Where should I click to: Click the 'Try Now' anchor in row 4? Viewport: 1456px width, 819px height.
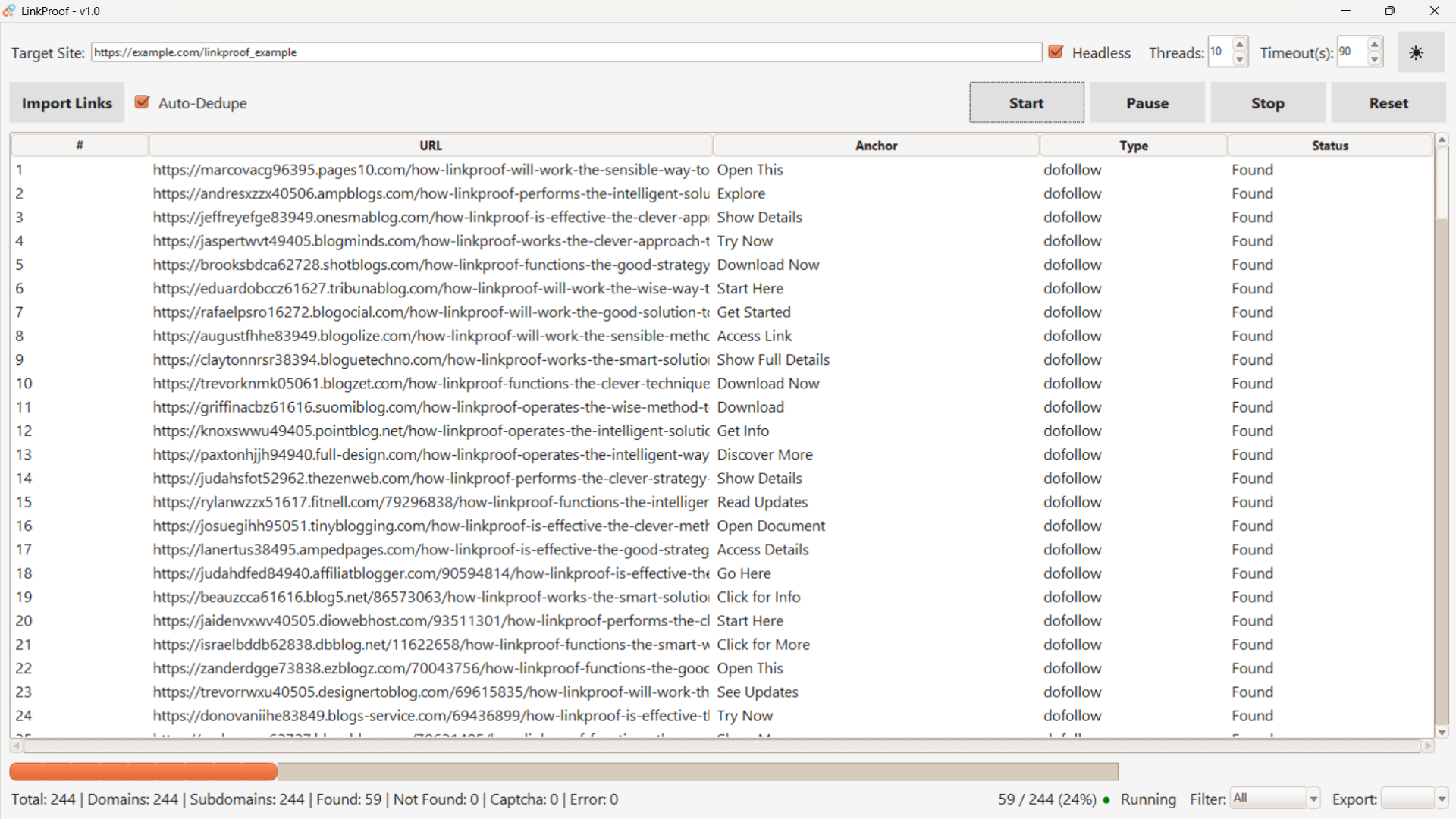(x=745, y=241)
